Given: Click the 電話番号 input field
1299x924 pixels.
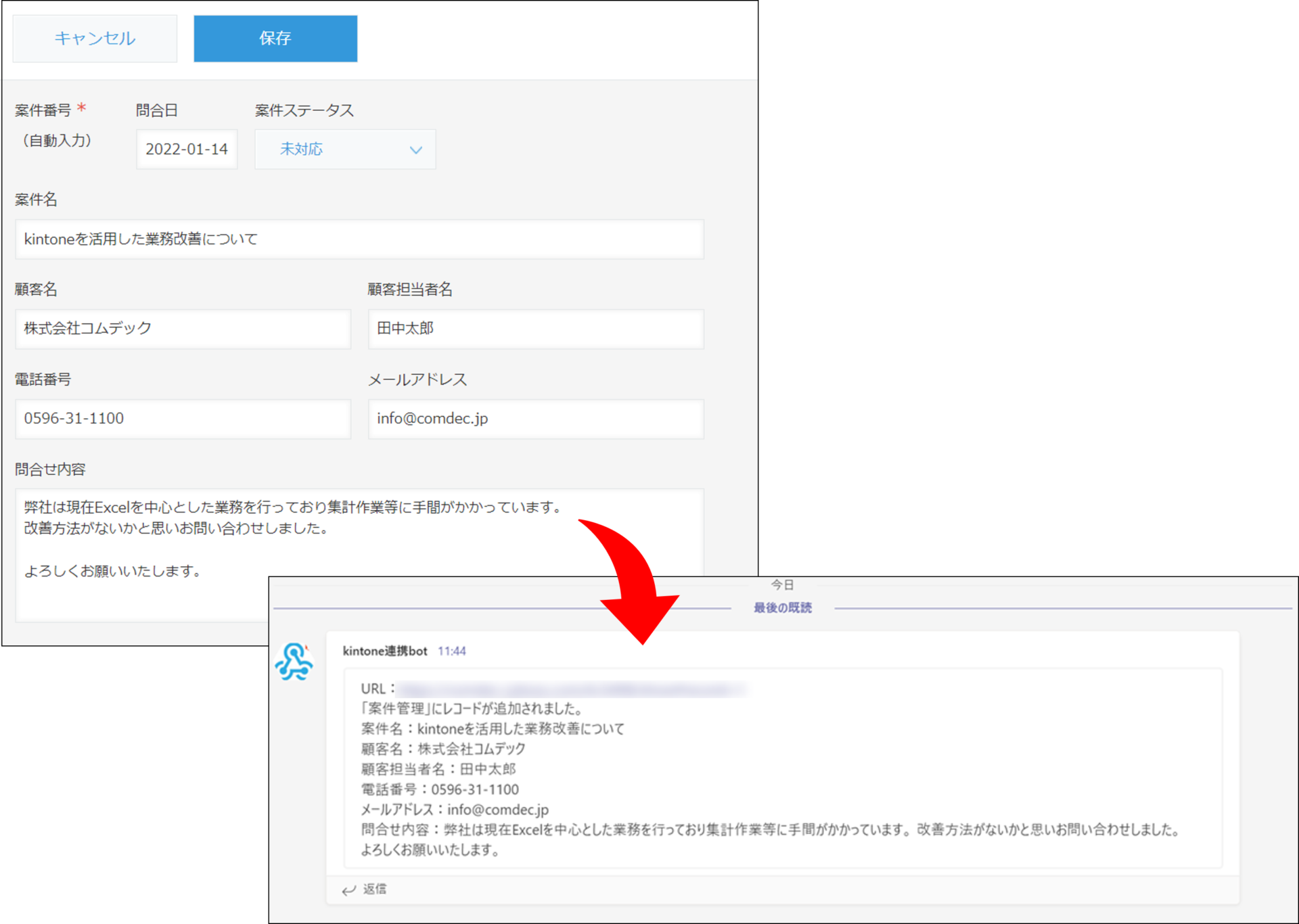Looking at the screenshot, I should point(183,419).
